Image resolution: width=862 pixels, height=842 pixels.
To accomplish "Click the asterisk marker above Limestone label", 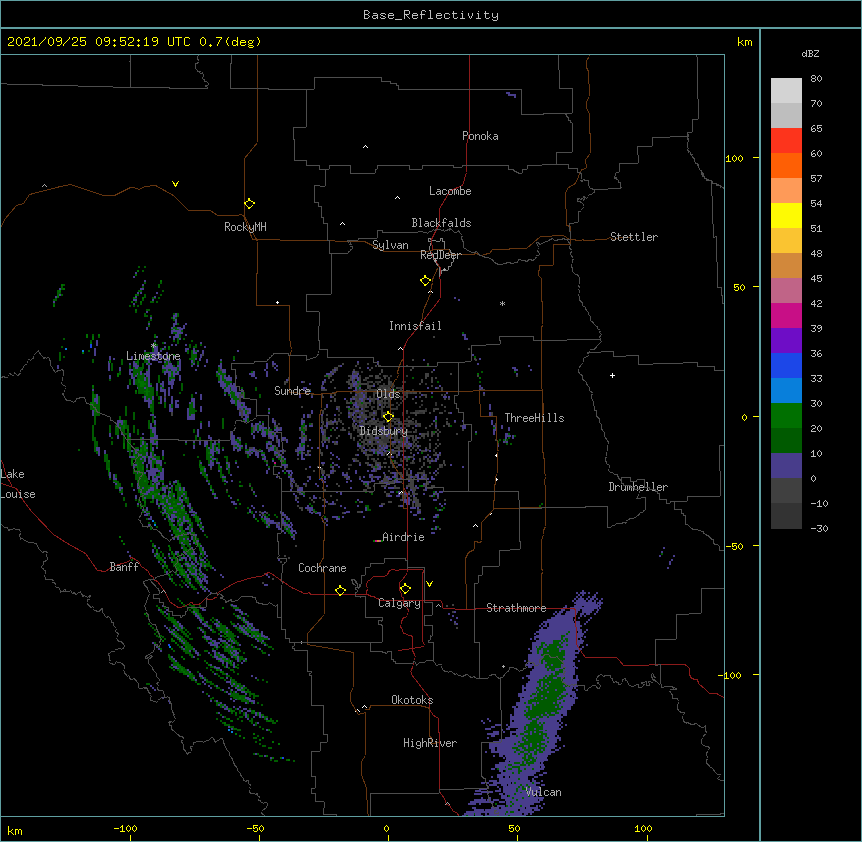I will pyautogui.click(x=154, y=346).
